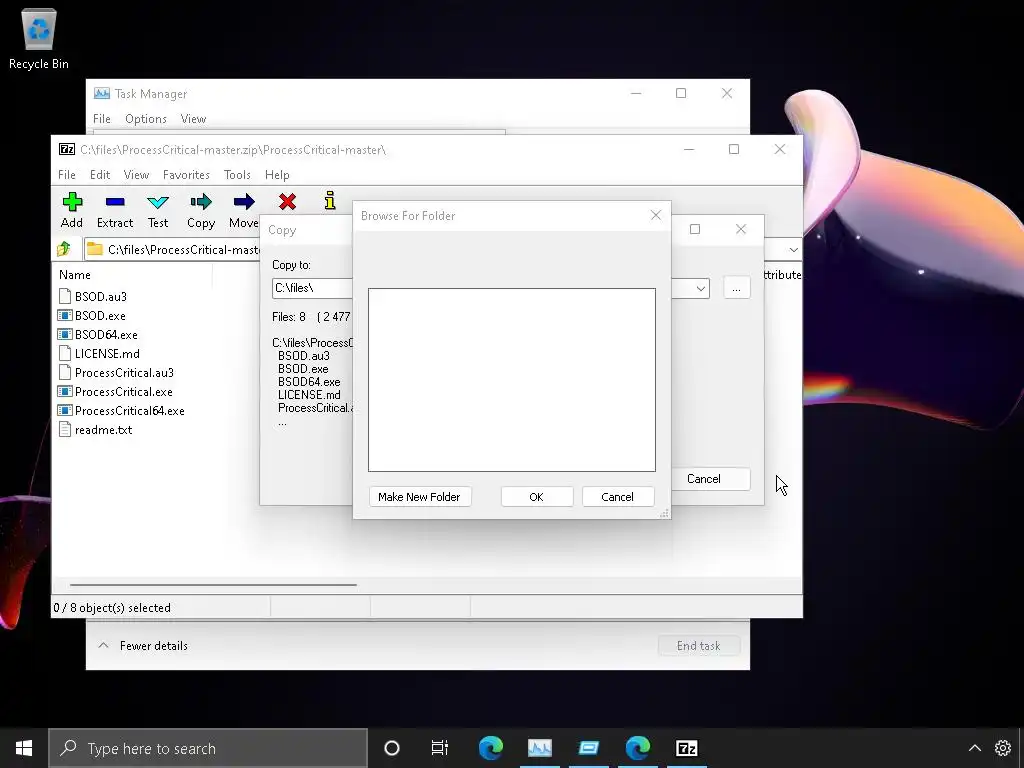Screen dimensions: 1024x768
Task: Open the Copy to path dropdown arrow
Action: (x=700, y=288)
